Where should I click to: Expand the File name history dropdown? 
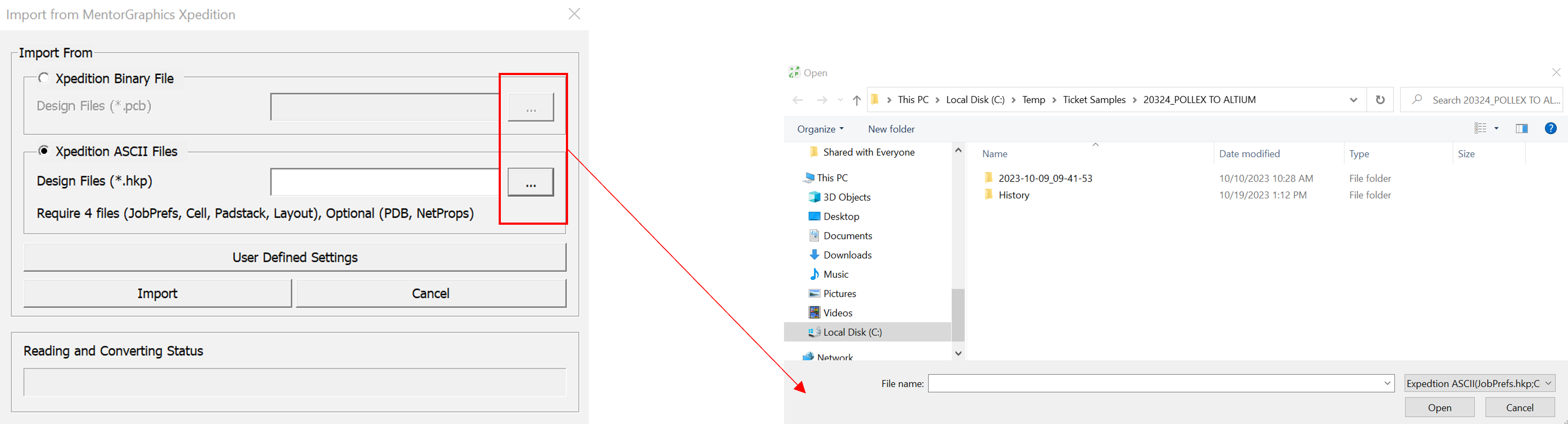1387,383
